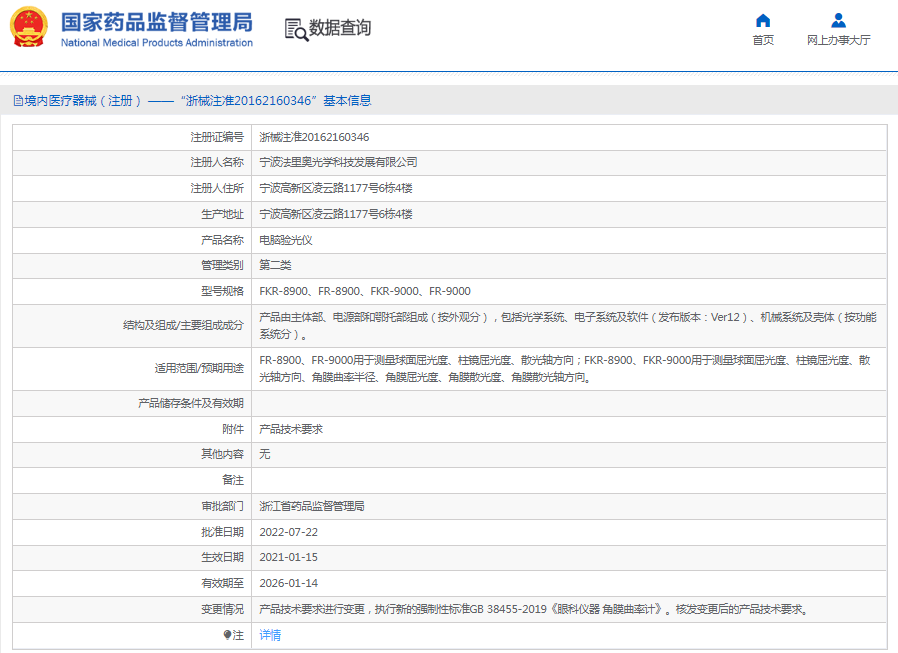The width and height of the screenshot is (898, 653).
Task: Select the 注册证编号 value 浙械注准20162160346 in table
Action: (314, 137)
